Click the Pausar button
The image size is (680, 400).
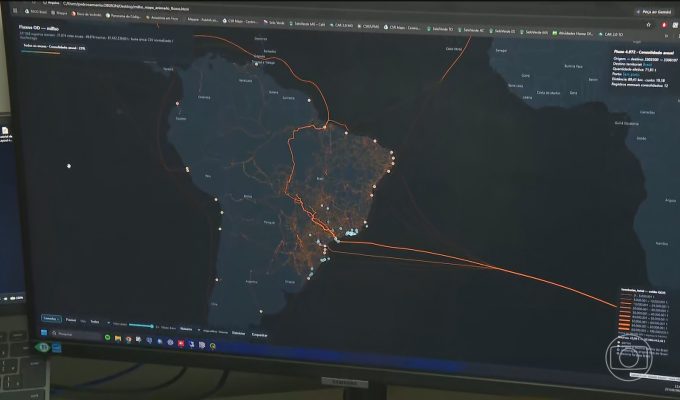click(x=71, y=320)
